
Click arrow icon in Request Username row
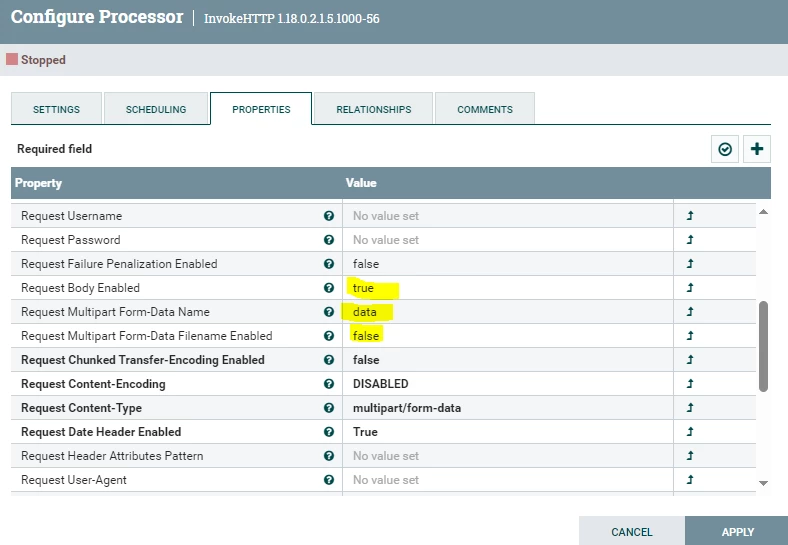[x=690, y=216]
